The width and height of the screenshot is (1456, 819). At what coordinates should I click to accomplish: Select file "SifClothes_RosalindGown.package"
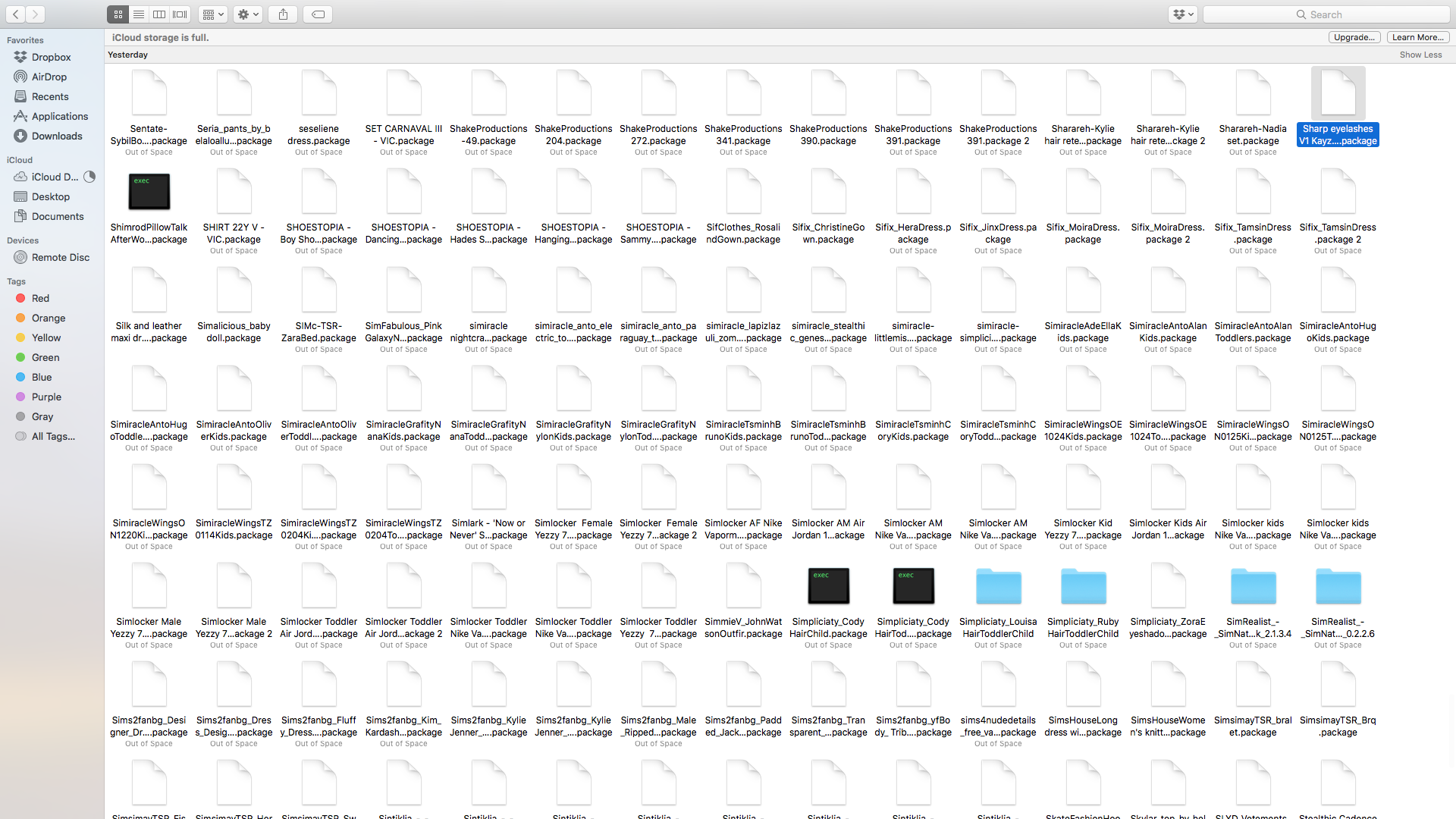pos(744,191)
